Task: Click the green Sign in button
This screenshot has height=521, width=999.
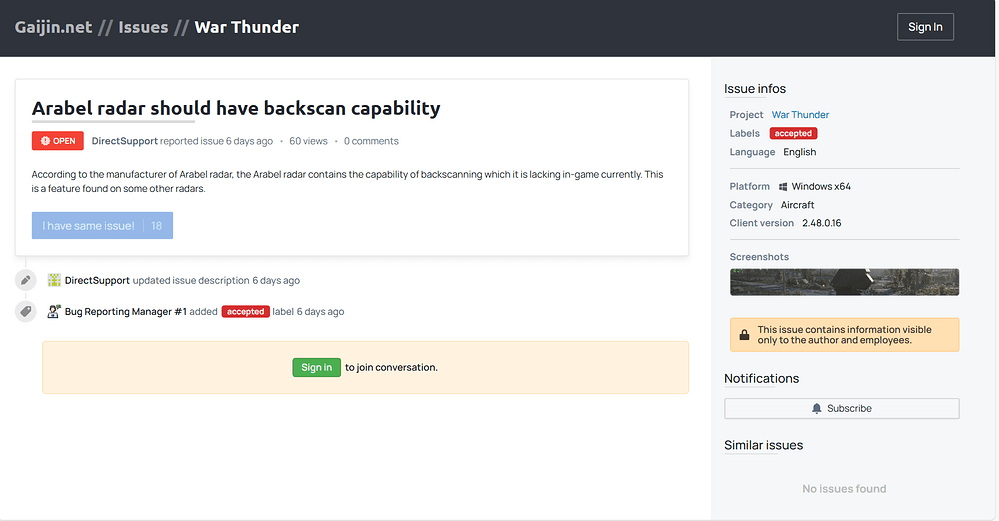Action: (x=317, y=368)
